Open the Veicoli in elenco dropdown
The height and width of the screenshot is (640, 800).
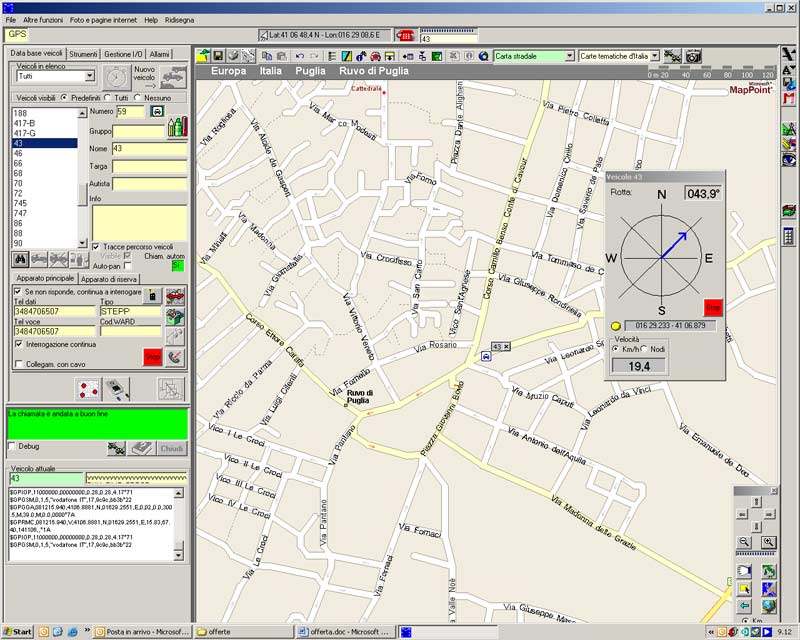pos(89,76)
